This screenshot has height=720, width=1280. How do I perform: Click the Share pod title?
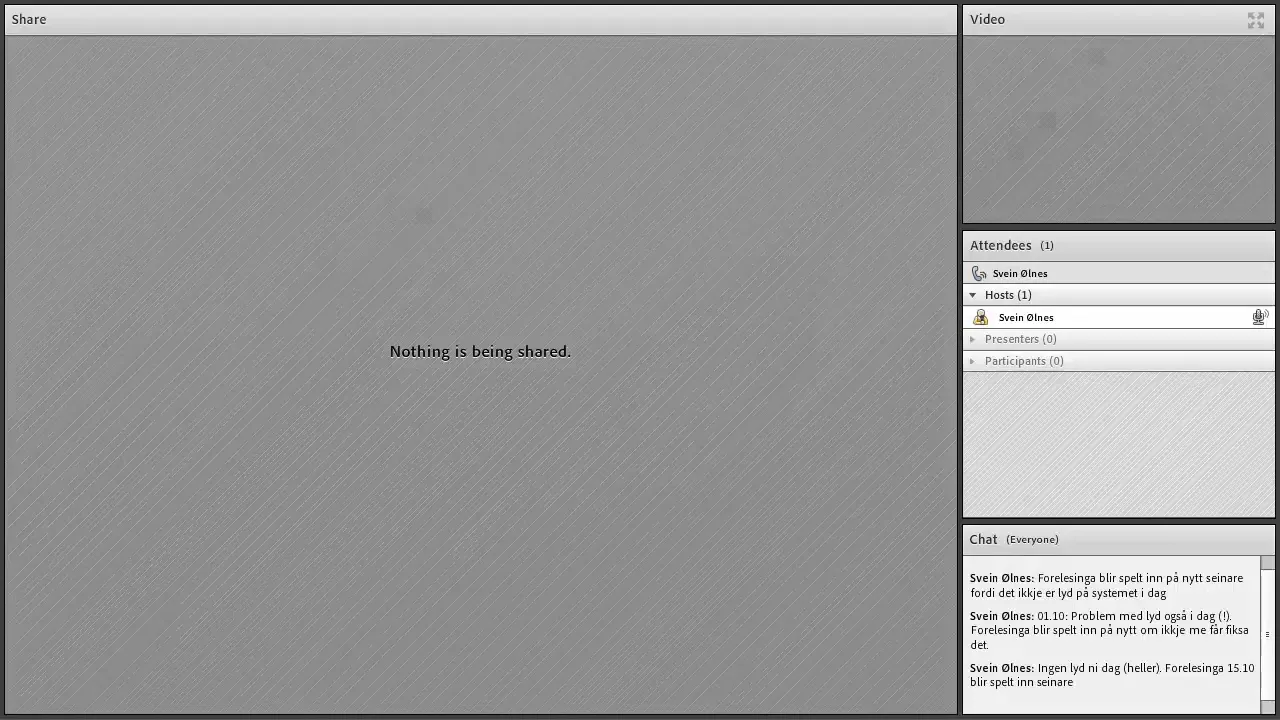pos(29,19)
